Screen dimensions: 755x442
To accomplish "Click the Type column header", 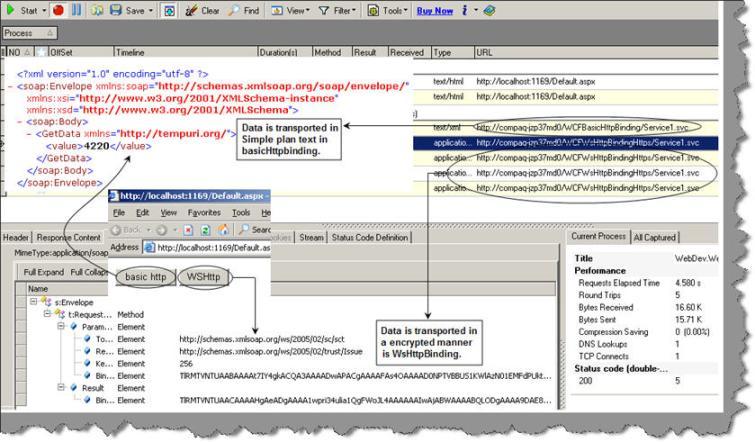I will (x=452, y=52).
